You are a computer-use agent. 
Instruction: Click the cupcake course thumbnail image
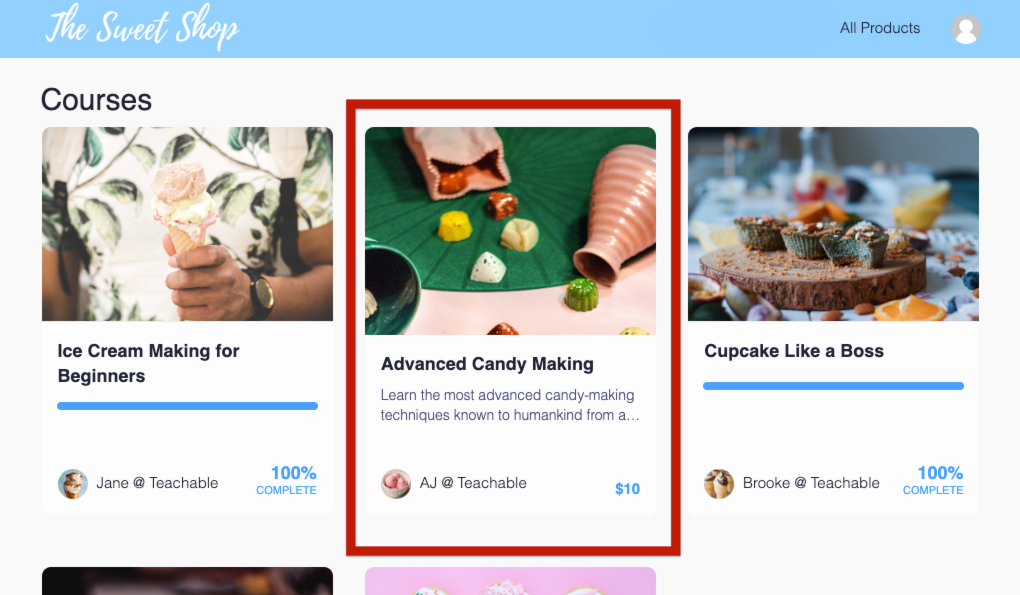[833, 224]
